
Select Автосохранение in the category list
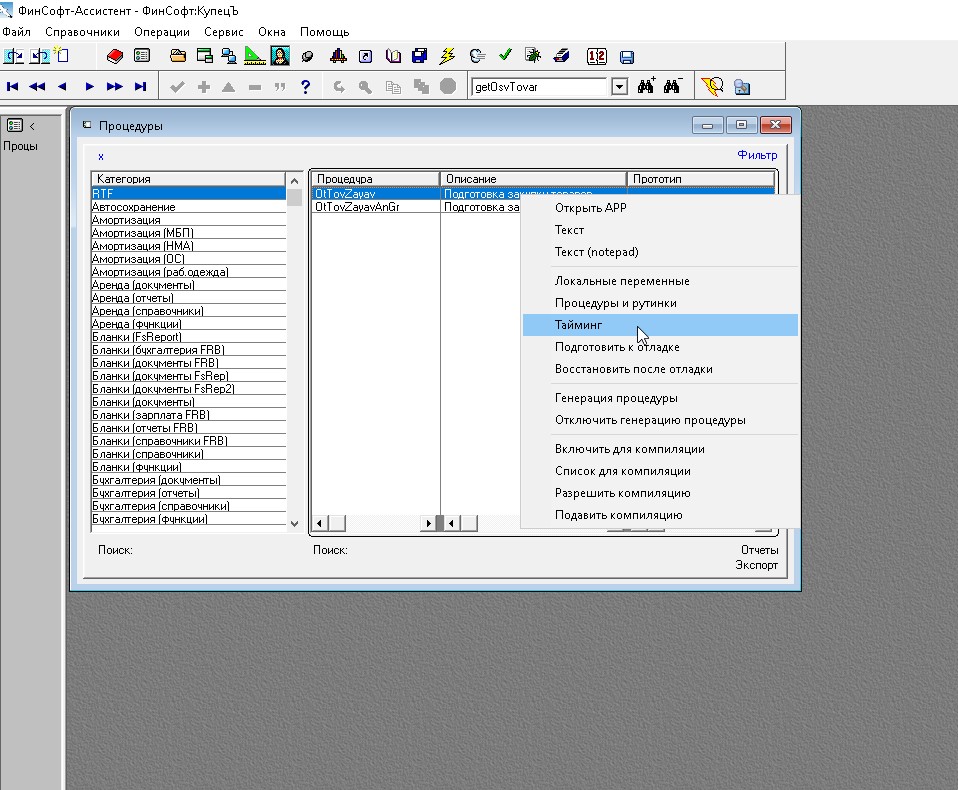coord(134,207)
